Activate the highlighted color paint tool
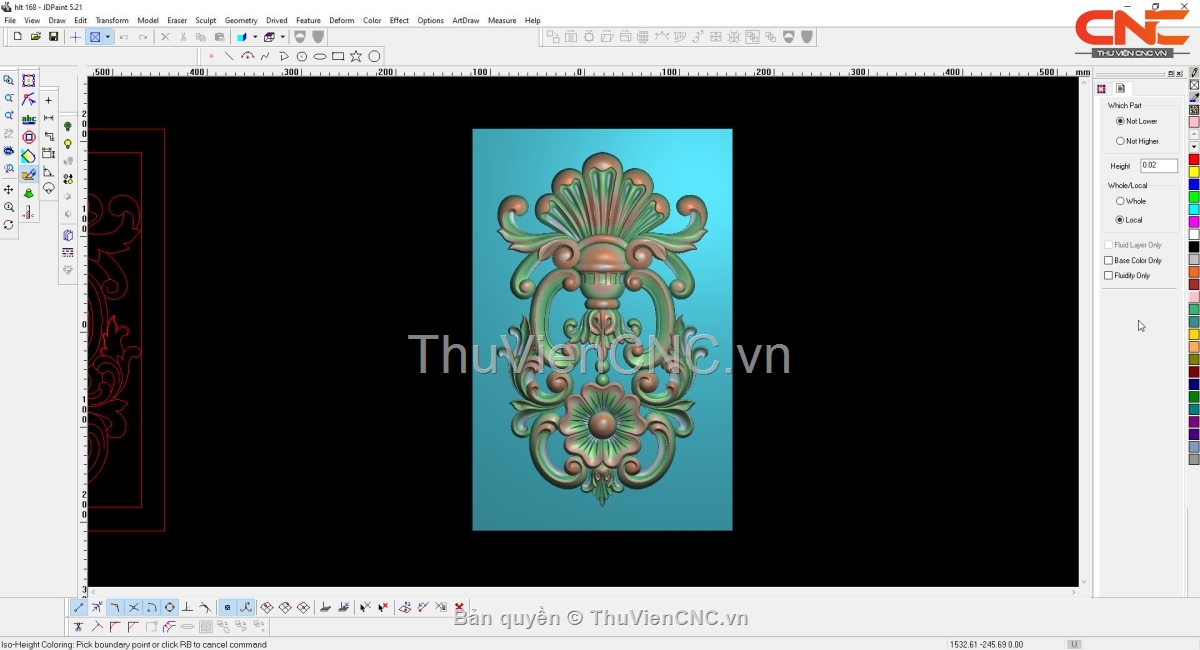The image size is (1200, 650). pyautogui.click(x=29, y=175)
